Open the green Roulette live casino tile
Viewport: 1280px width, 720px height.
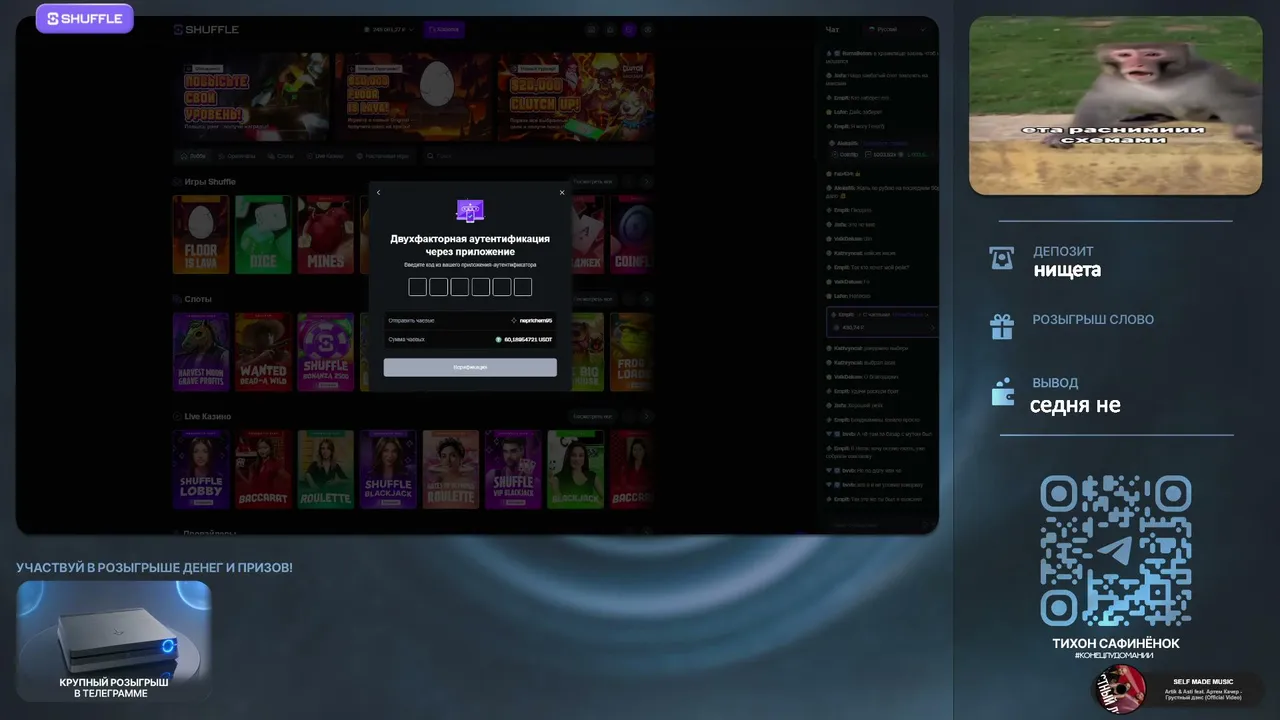tap(326, 469)
